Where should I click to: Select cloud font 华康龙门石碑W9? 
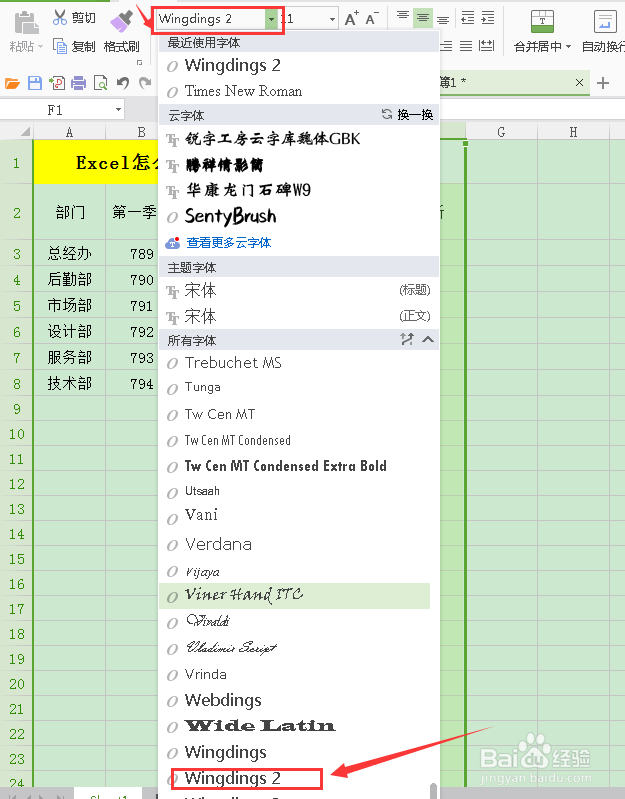pyautogui.click(x=298, y=191)
